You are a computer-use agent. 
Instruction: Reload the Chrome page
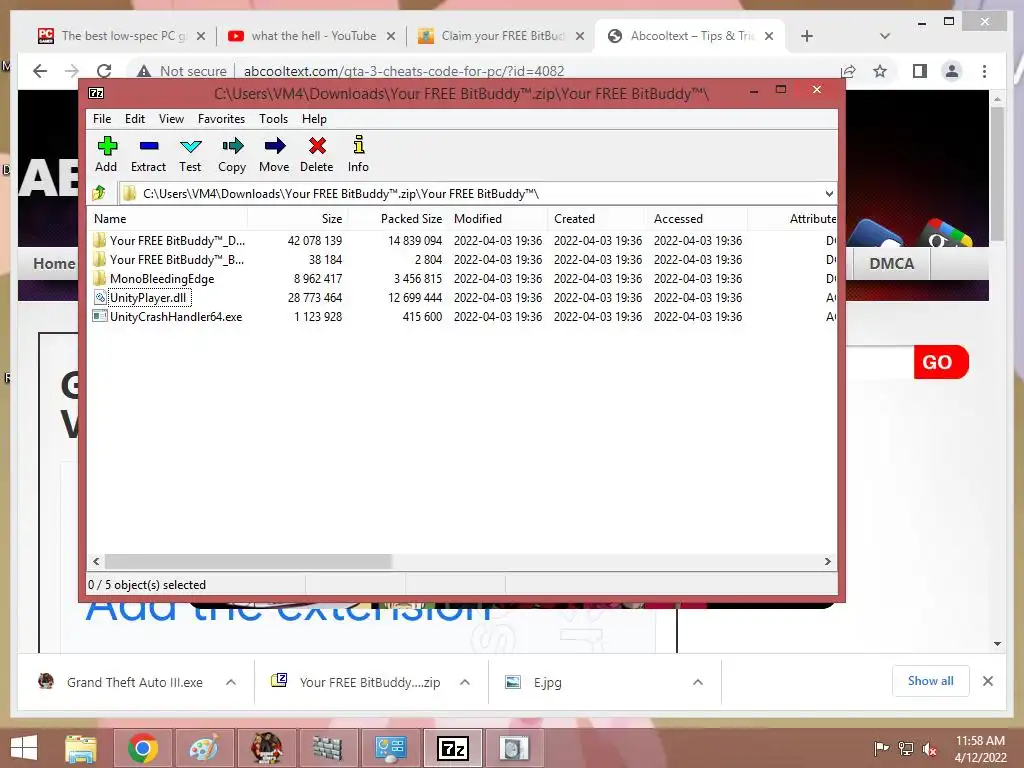pyautogui.click(x=104, y=71)
